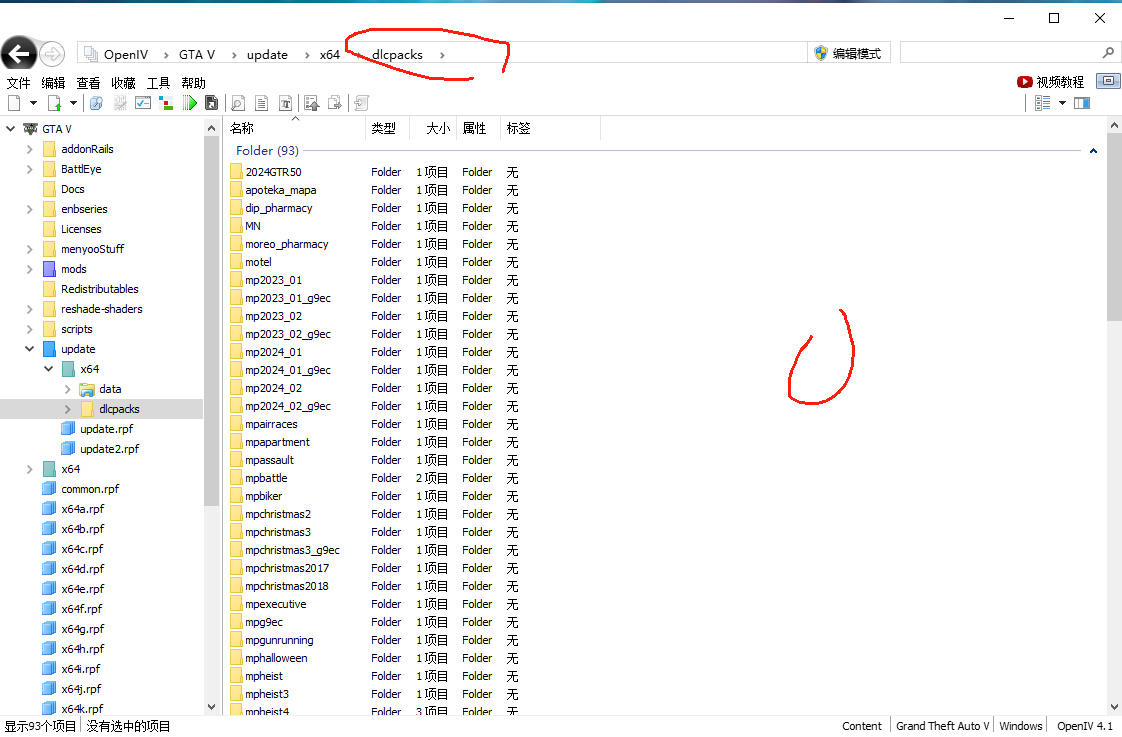
Task: Enable 编辑模式 edit mode button
Action: tap(849, 53)
